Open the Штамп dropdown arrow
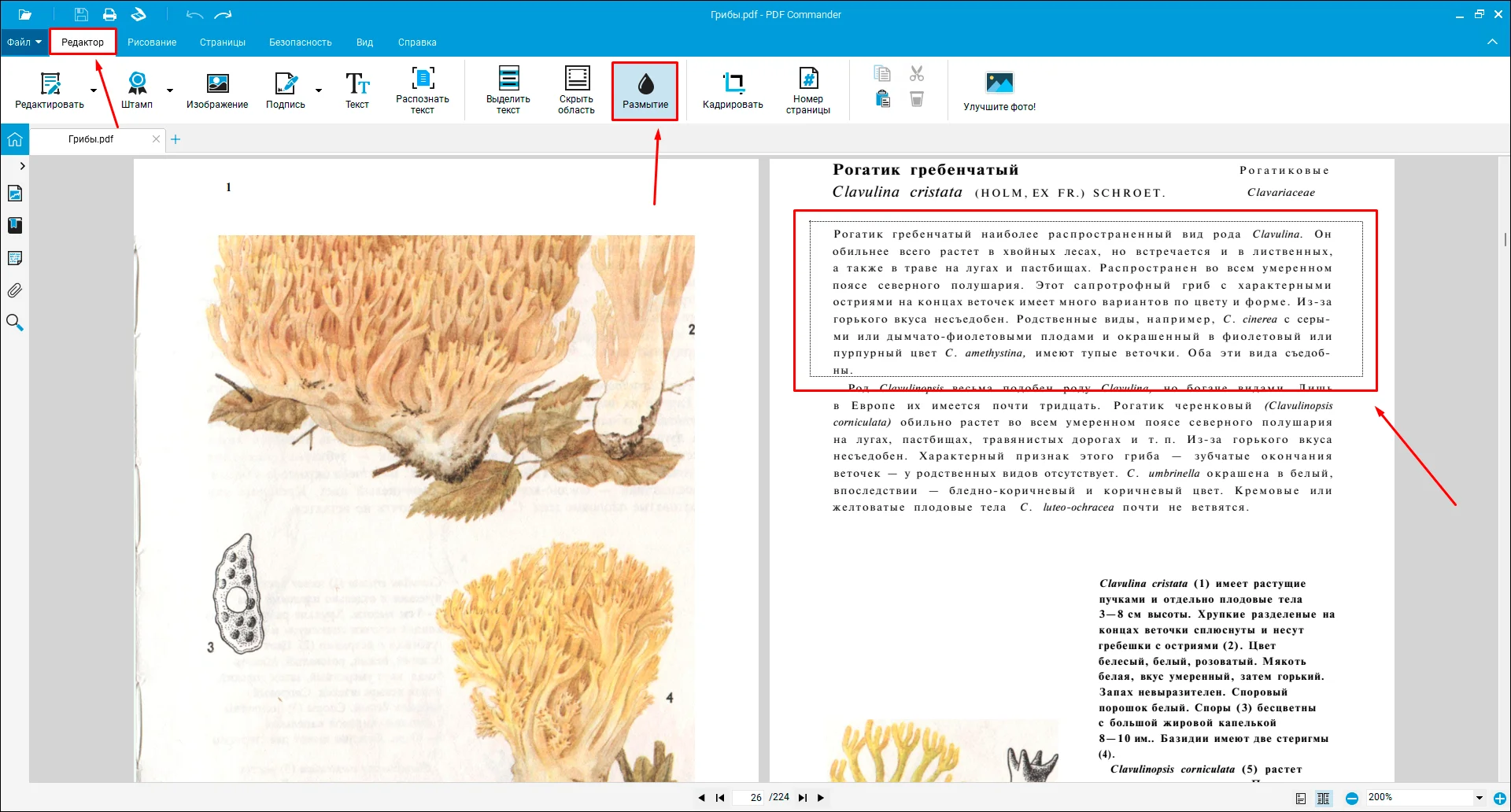Viewport: 1511px width, 812px height. coord(169,90)
